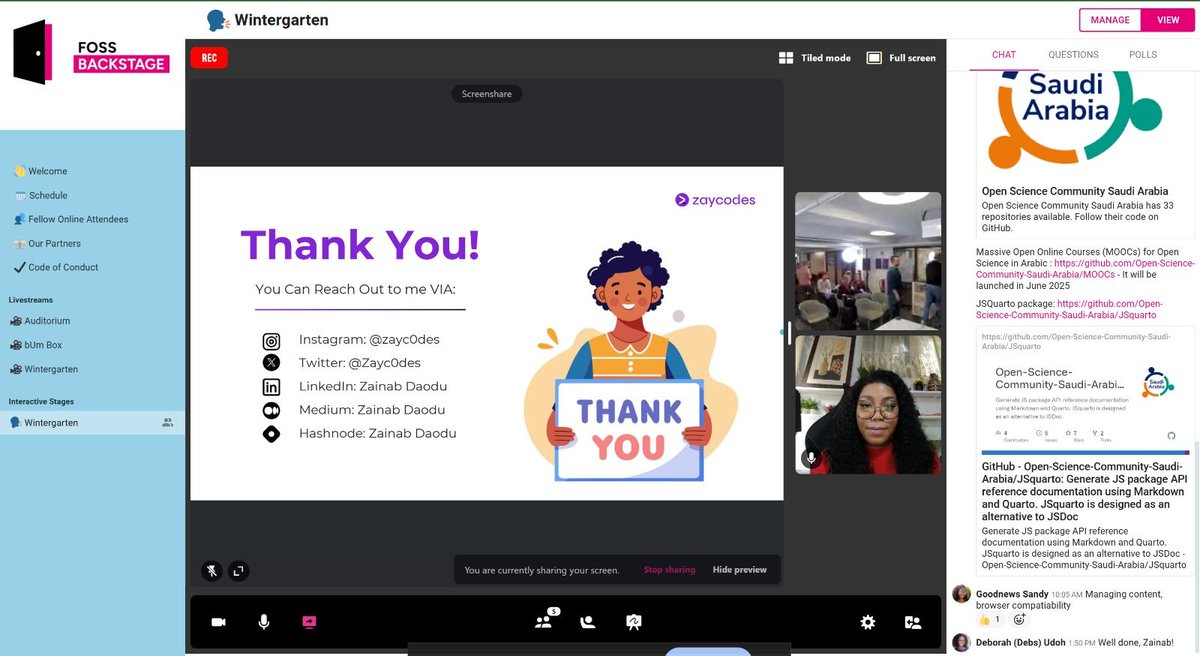The image size is (1200, 656).
Task: Click the thumbs-up reaction on Goodnews Sandy's message
Action: [987, 620]
